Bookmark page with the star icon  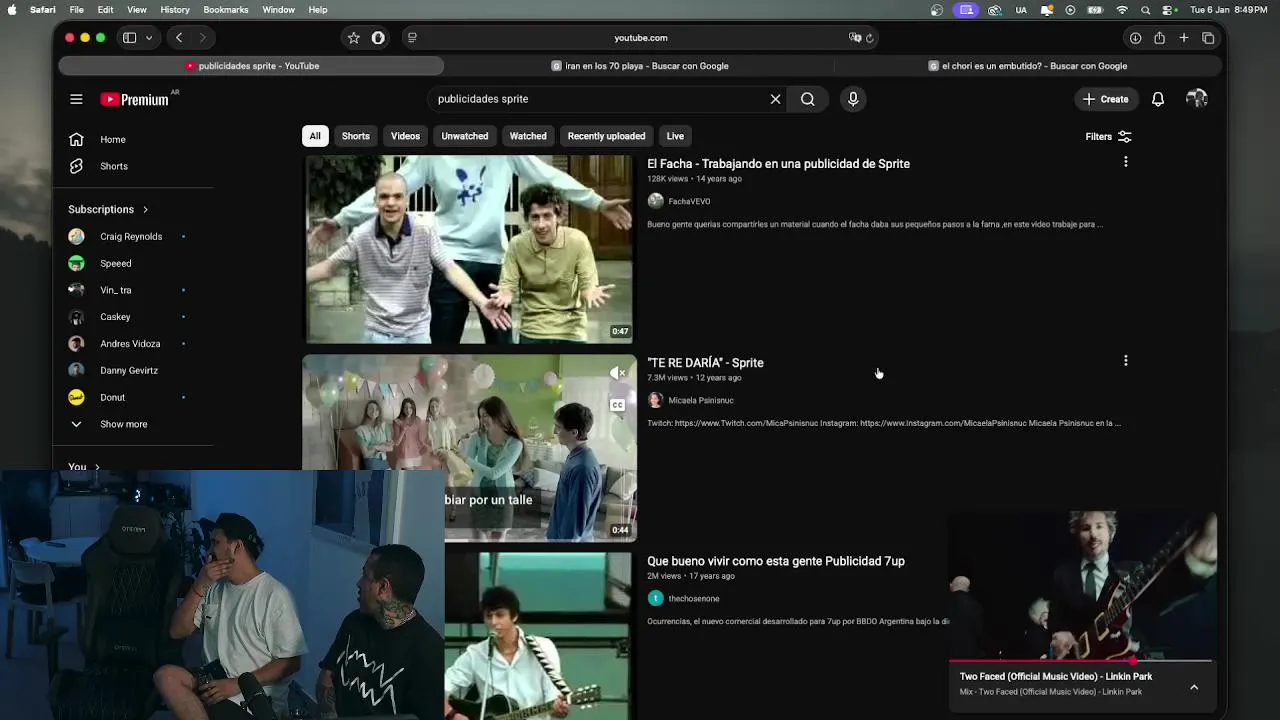[353, 38]
